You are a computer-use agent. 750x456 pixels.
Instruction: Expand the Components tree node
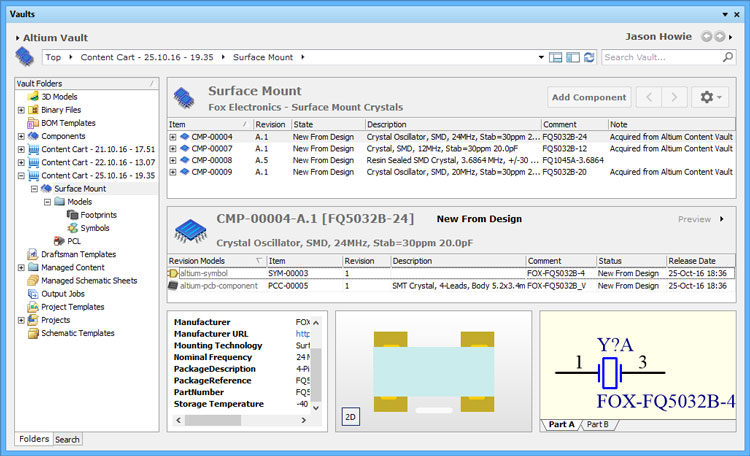[x=21, y=136]
